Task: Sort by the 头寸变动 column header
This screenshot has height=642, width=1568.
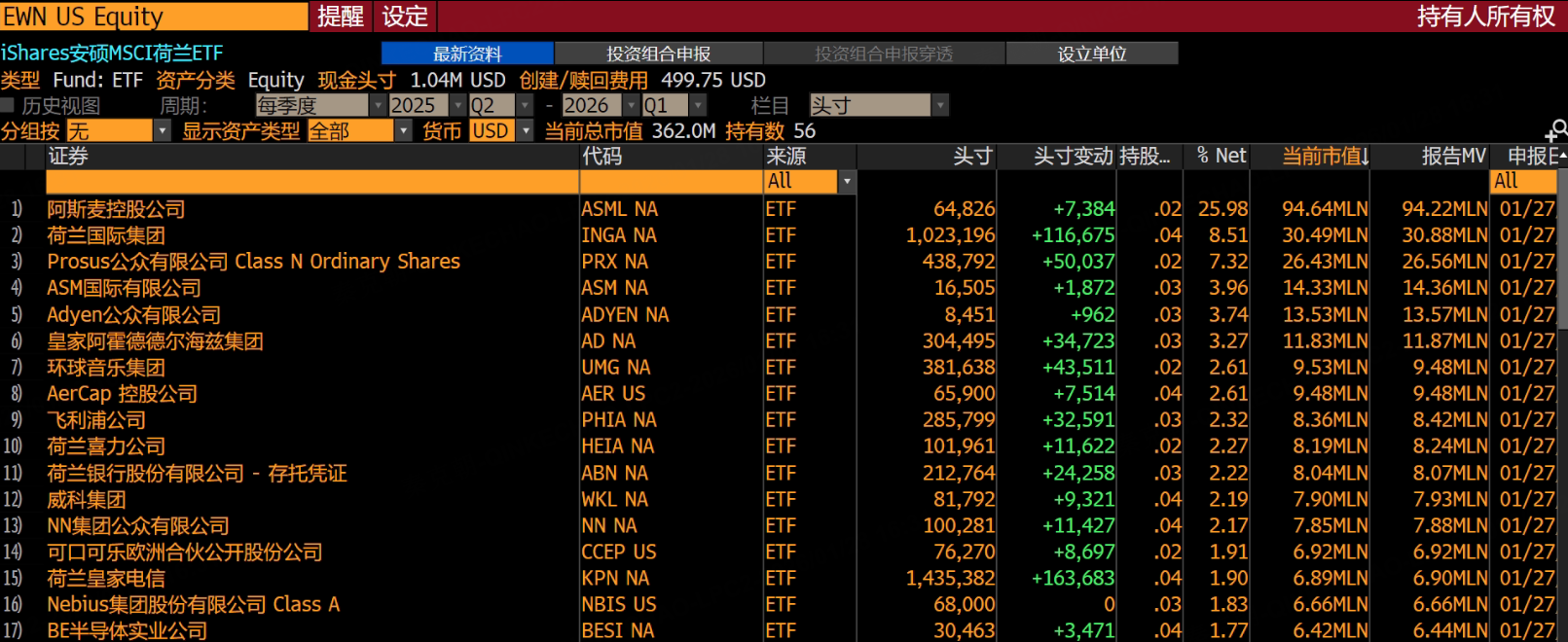Action: [x=1057, y=157]
